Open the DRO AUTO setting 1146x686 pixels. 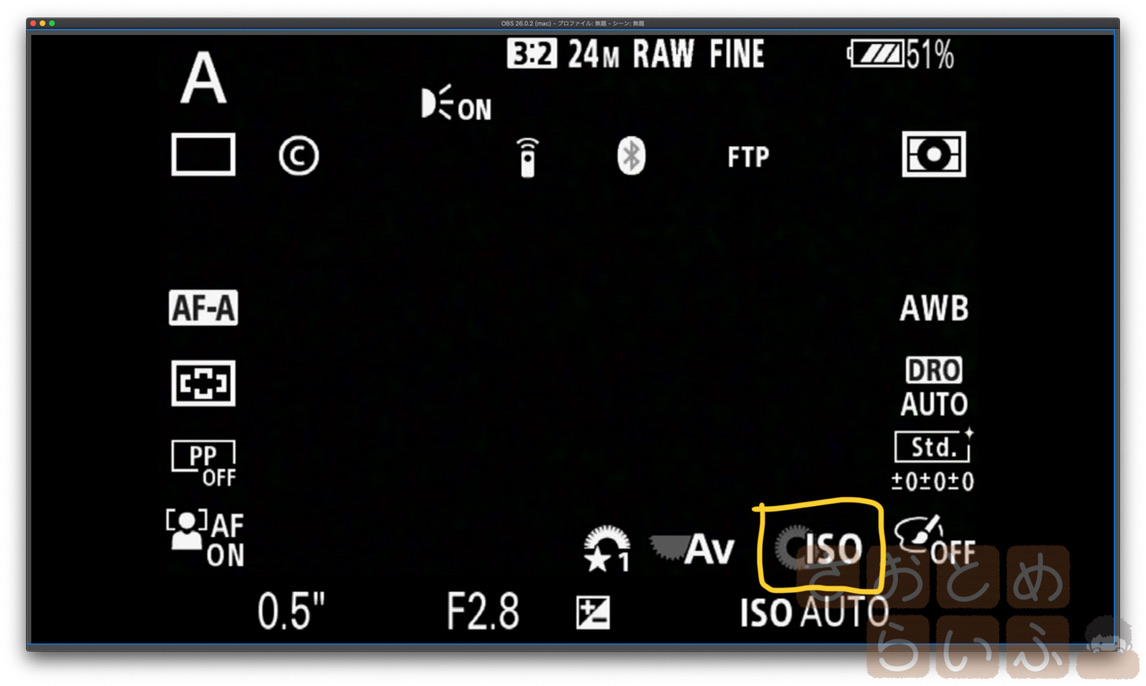(934, 387)
